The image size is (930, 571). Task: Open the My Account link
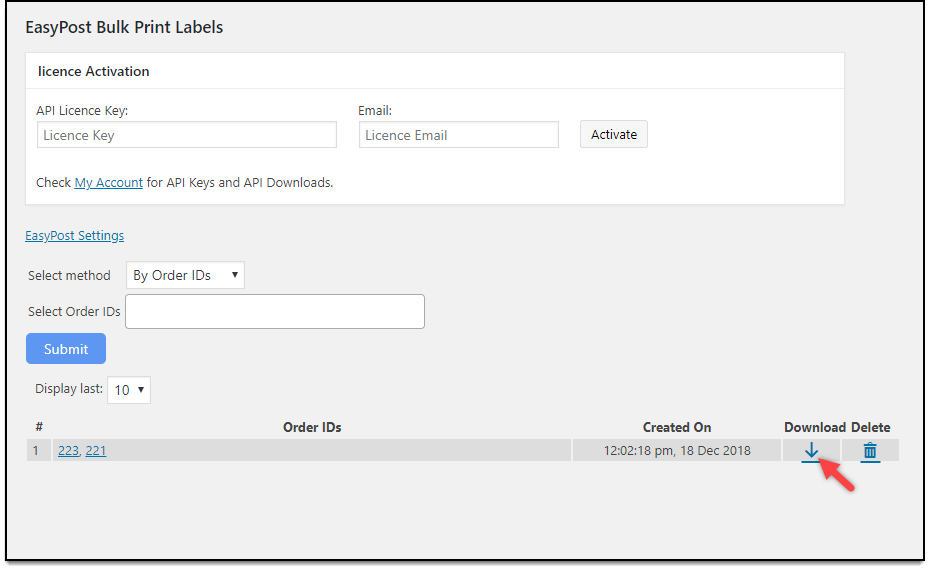pos(109,183)
